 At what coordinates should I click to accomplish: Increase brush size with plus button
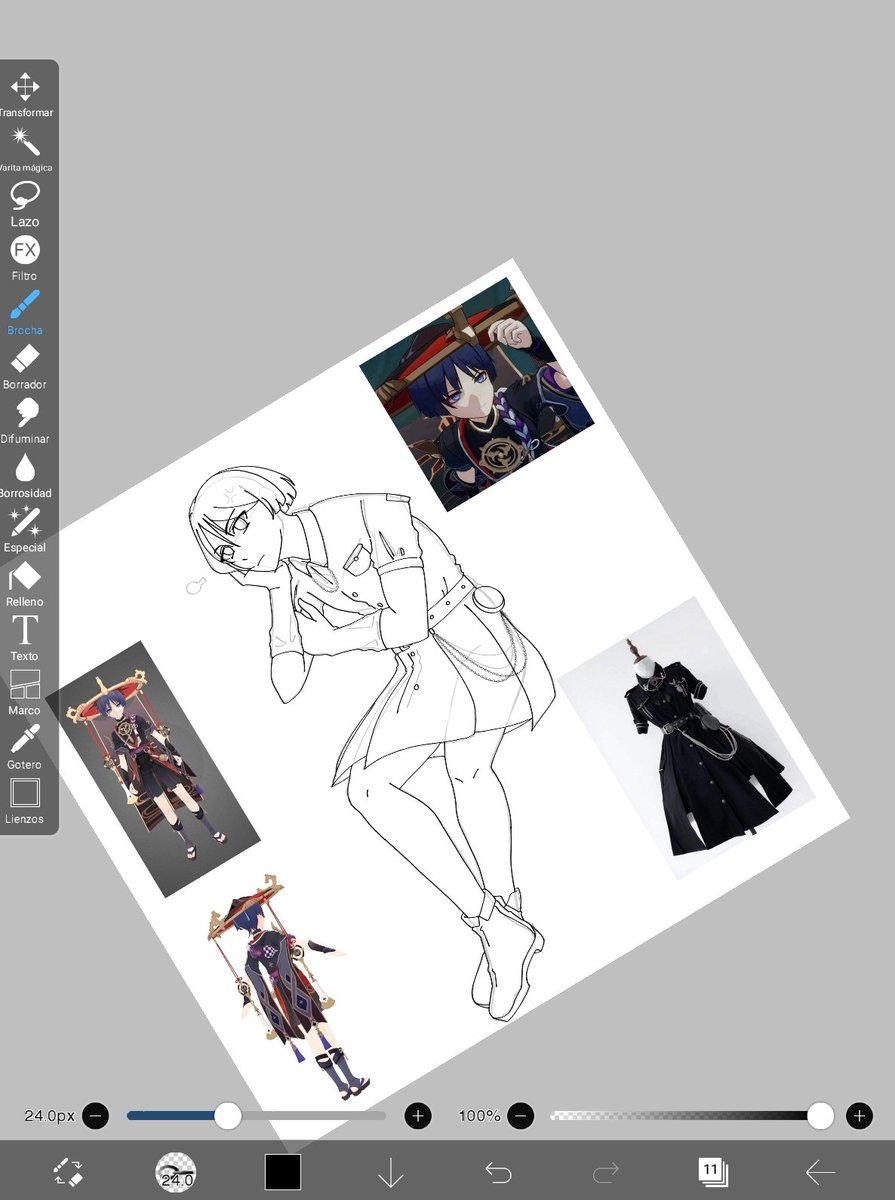pyautogui.click(x=418, y=1115)
